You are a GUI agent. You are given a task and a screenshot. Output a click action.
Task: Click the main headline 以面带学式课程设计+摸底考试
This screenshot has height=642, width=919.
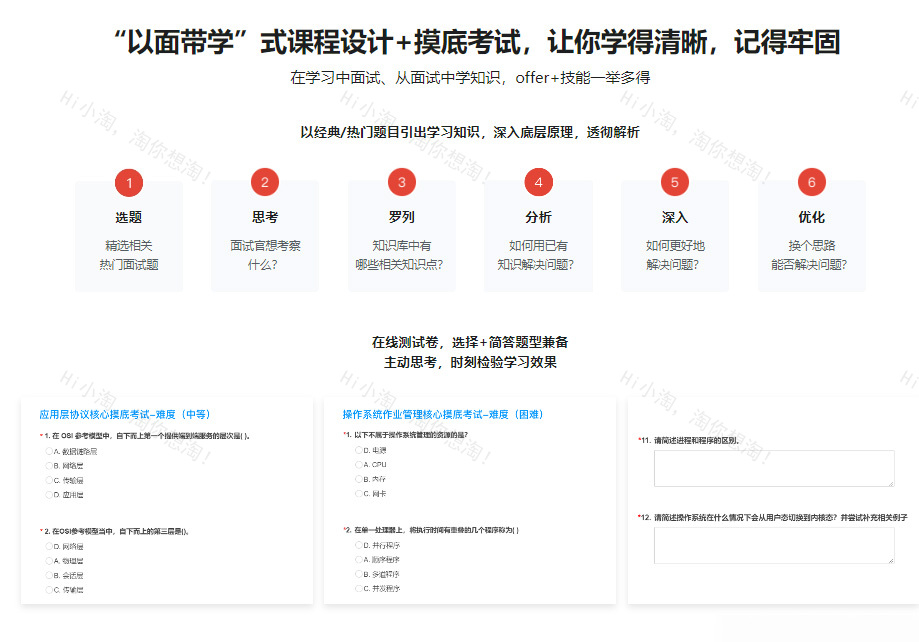click(477, 42)
